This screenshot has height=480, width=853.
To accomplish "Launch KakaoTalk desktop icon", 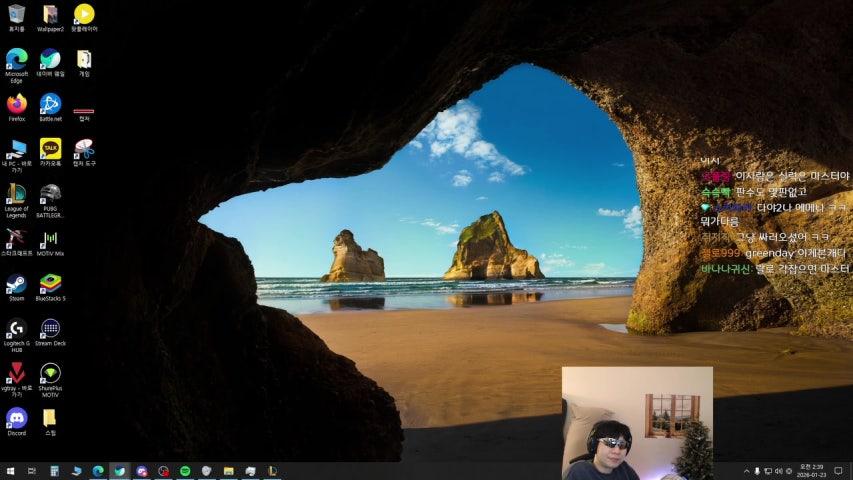I will tap(50, 148).
